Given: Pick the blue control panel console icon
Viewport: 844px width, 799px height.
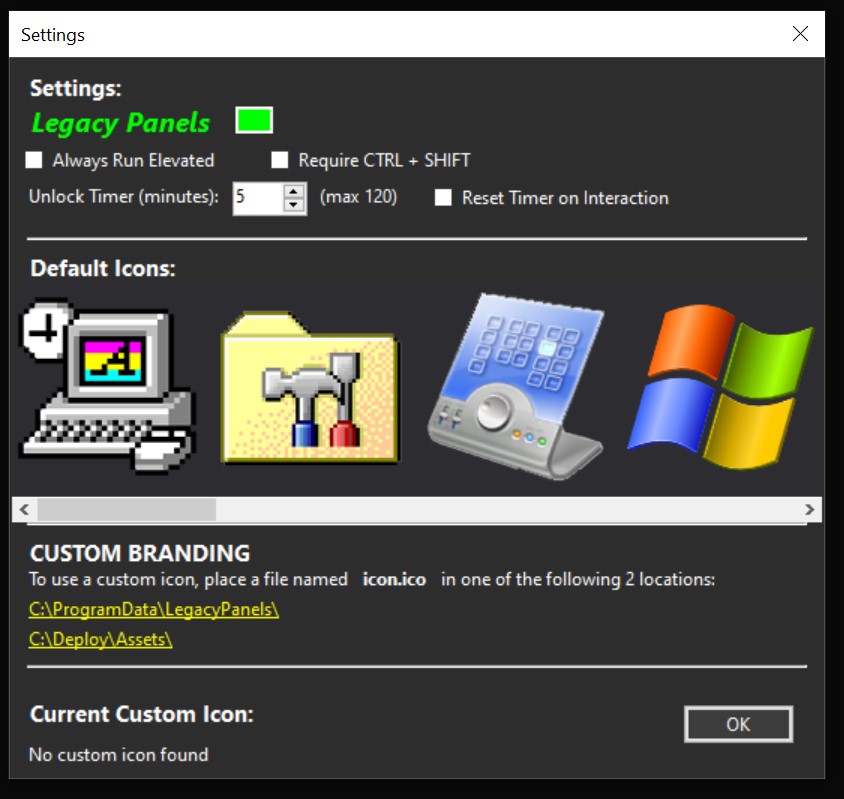Looking at the screenshot, I should pos(514,387).
